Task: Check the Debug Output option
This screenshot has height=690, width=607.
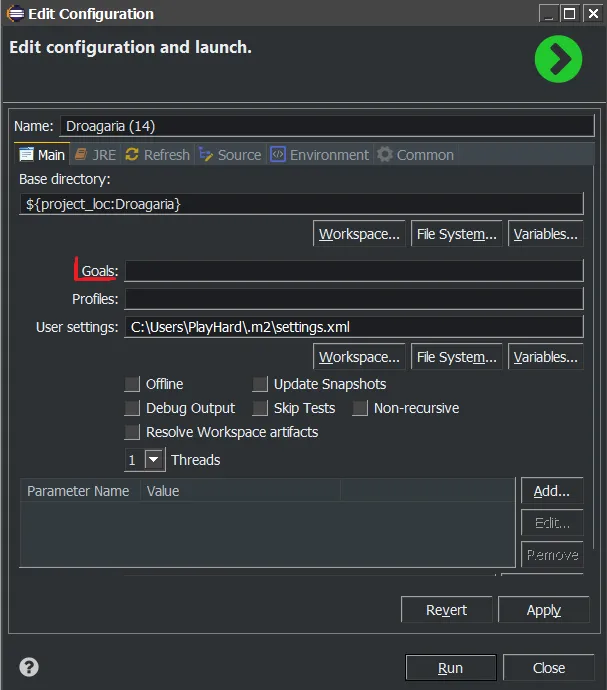Action: [132, 408]
